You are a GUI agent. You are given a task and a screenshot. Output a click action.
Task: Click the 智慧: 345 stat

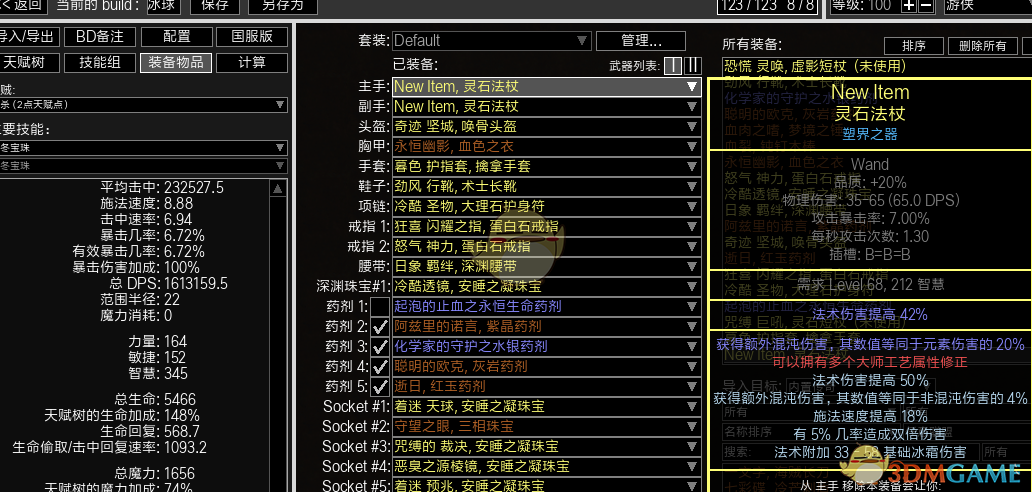pyautogui.click(x=158, y=374)
